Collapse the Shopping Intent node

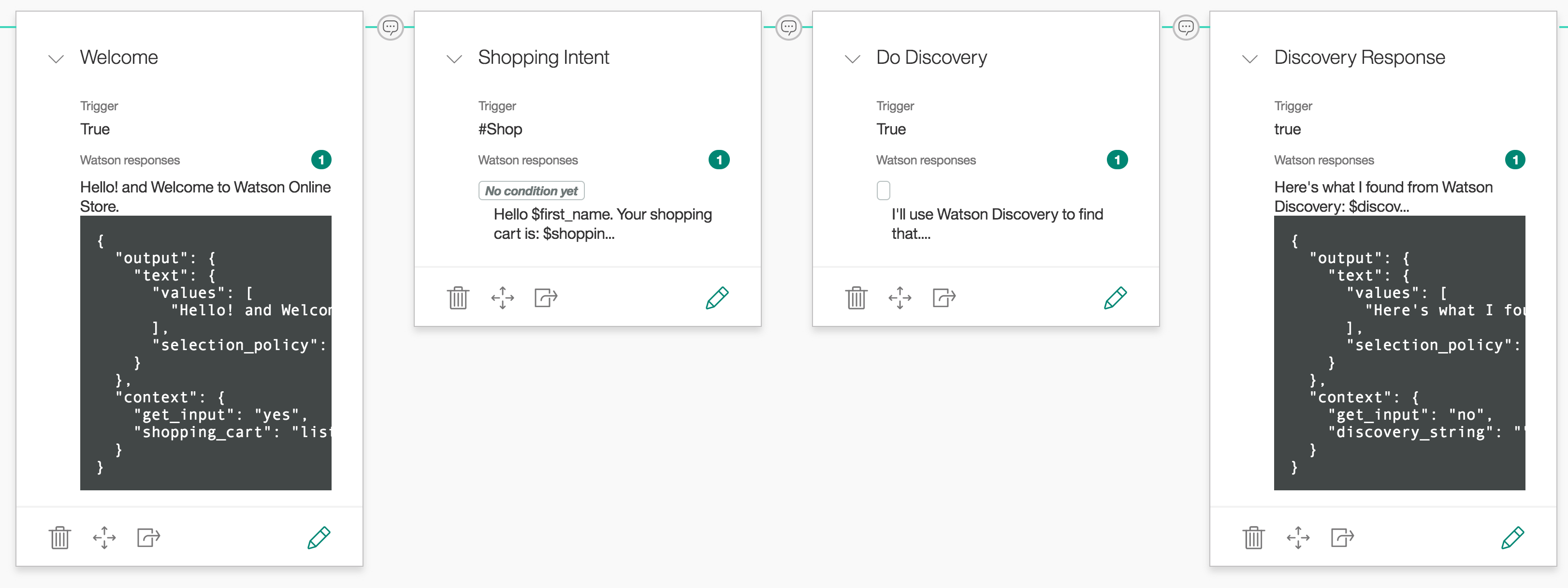tap(454, 59)
